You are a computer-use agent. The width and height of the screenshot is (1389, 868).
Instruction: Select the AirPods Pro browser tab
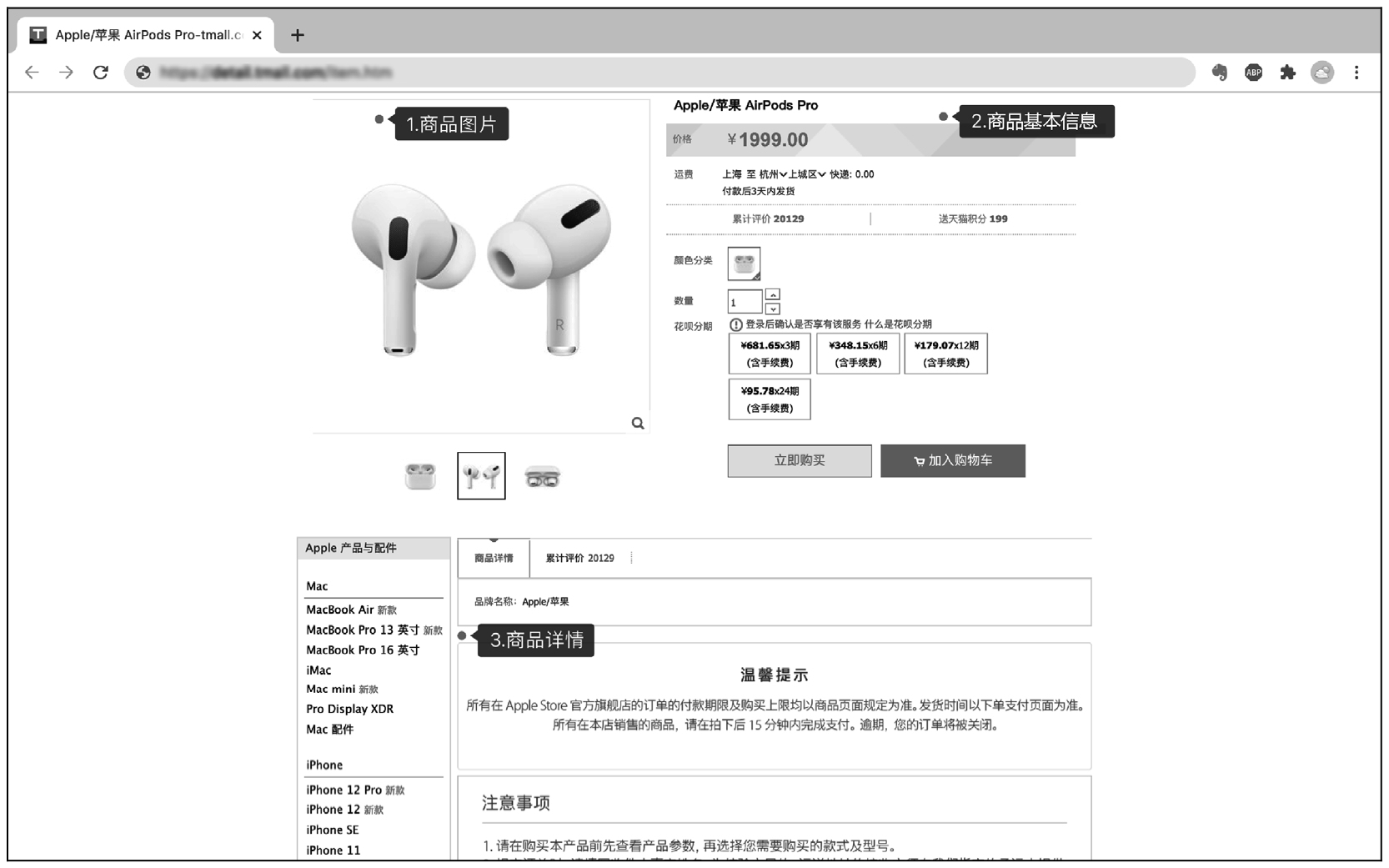(146, 35)
